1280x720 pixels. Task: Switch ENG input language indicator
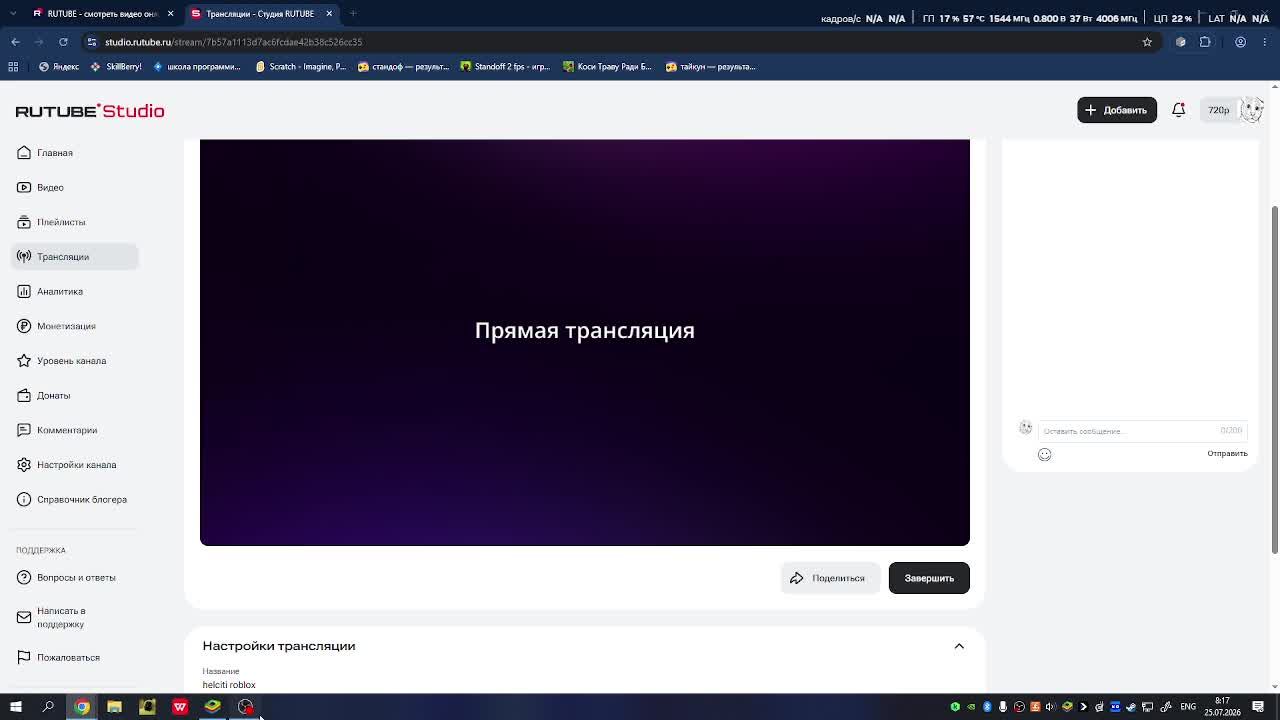(1188, 707)
